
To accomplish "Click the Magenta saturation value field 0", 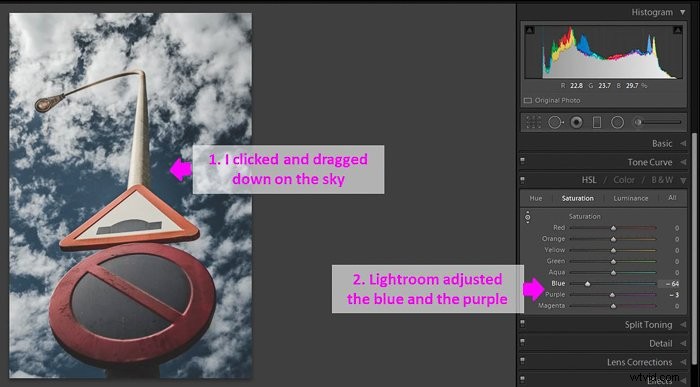I will 677,306.
